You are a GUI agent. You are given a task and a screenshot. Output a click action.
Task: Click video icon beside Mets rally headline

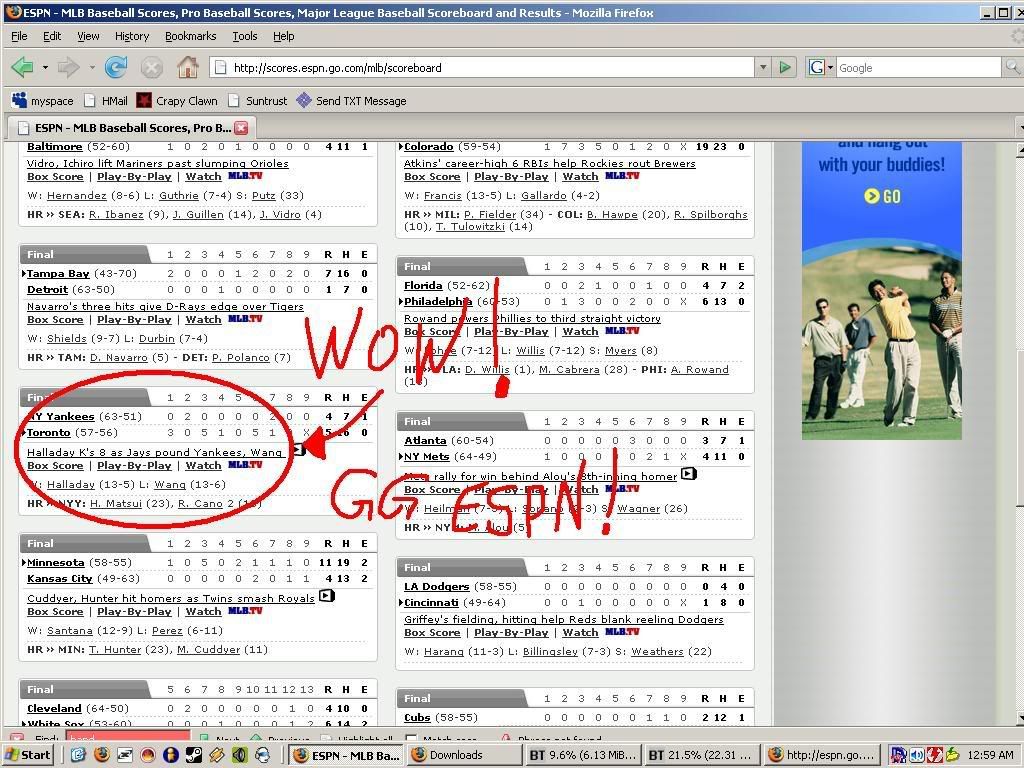[x=689, y=474]
